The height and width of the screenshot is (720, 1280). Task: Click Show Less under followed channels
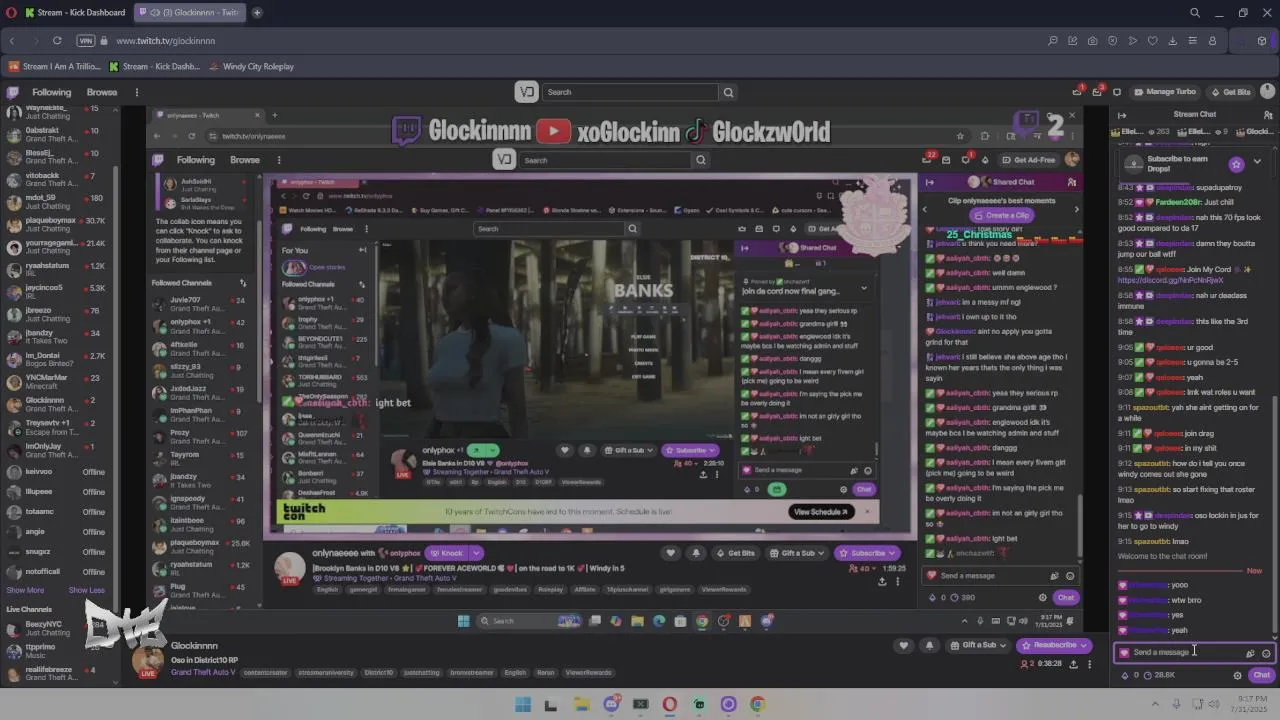pyautogui.click(x=86, y=590)
